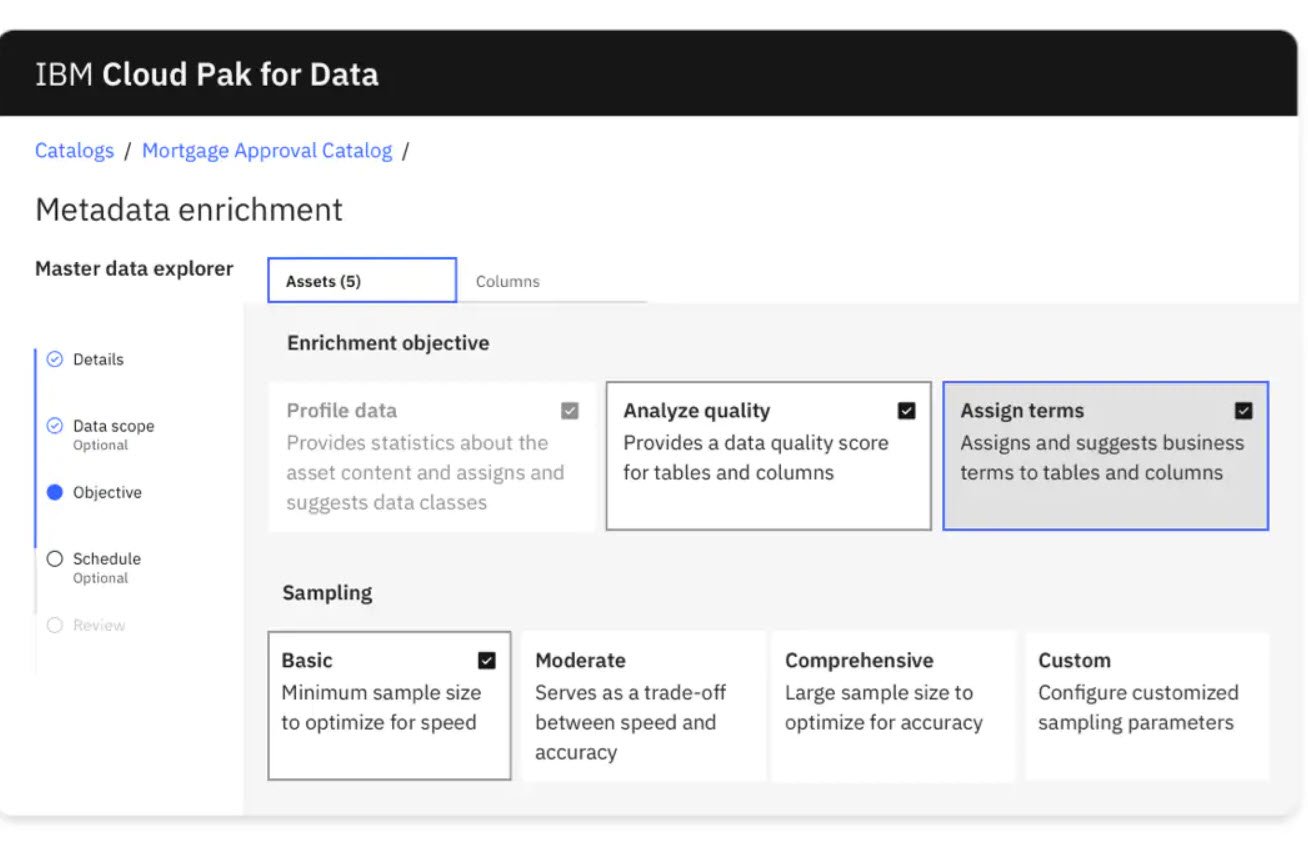
Task: Uncheck the Basic sampling checkbox
Action: (x=487, y=660)
